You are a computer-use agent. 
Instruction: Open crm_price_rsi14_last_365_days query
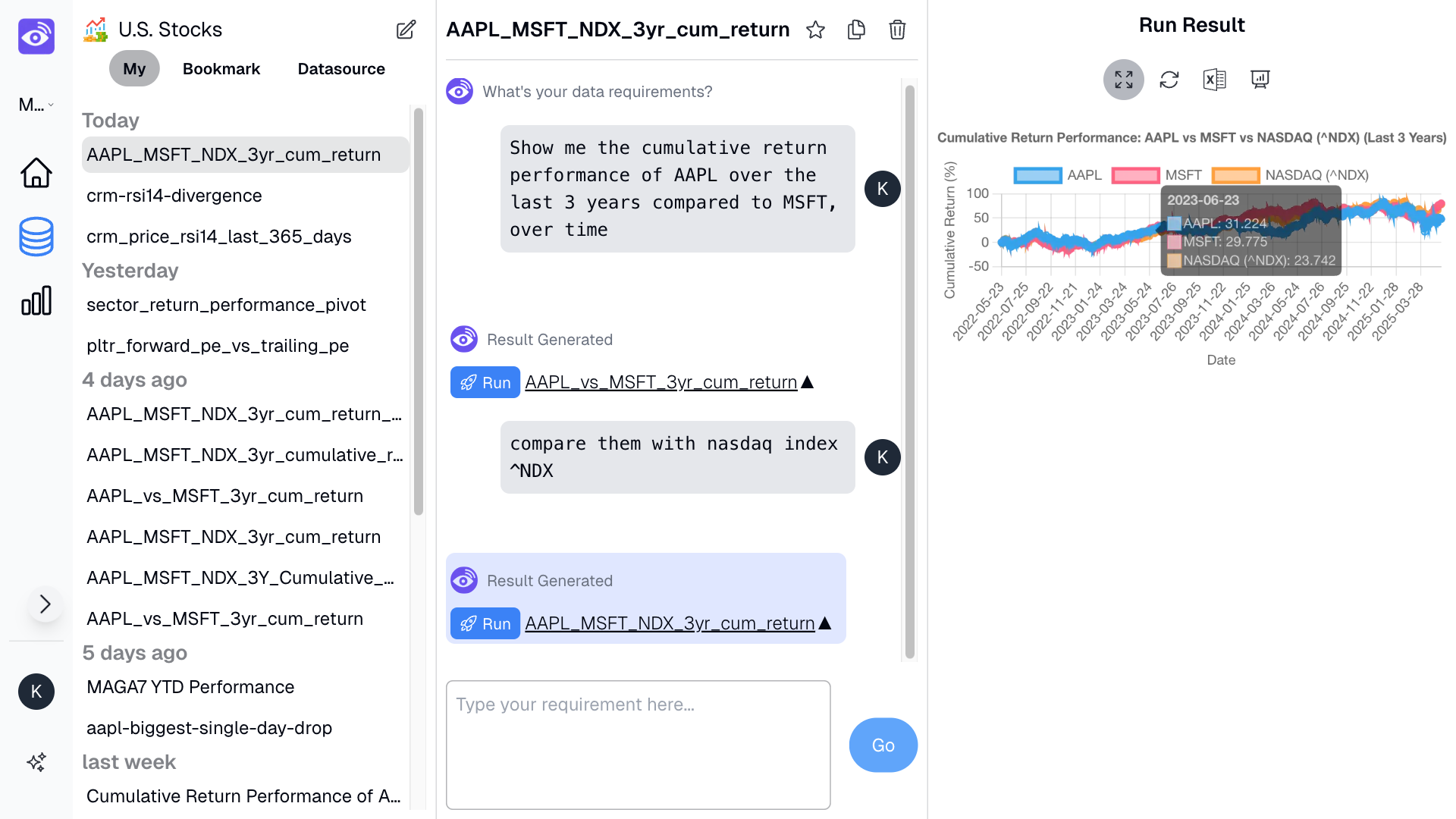[246, 237]
